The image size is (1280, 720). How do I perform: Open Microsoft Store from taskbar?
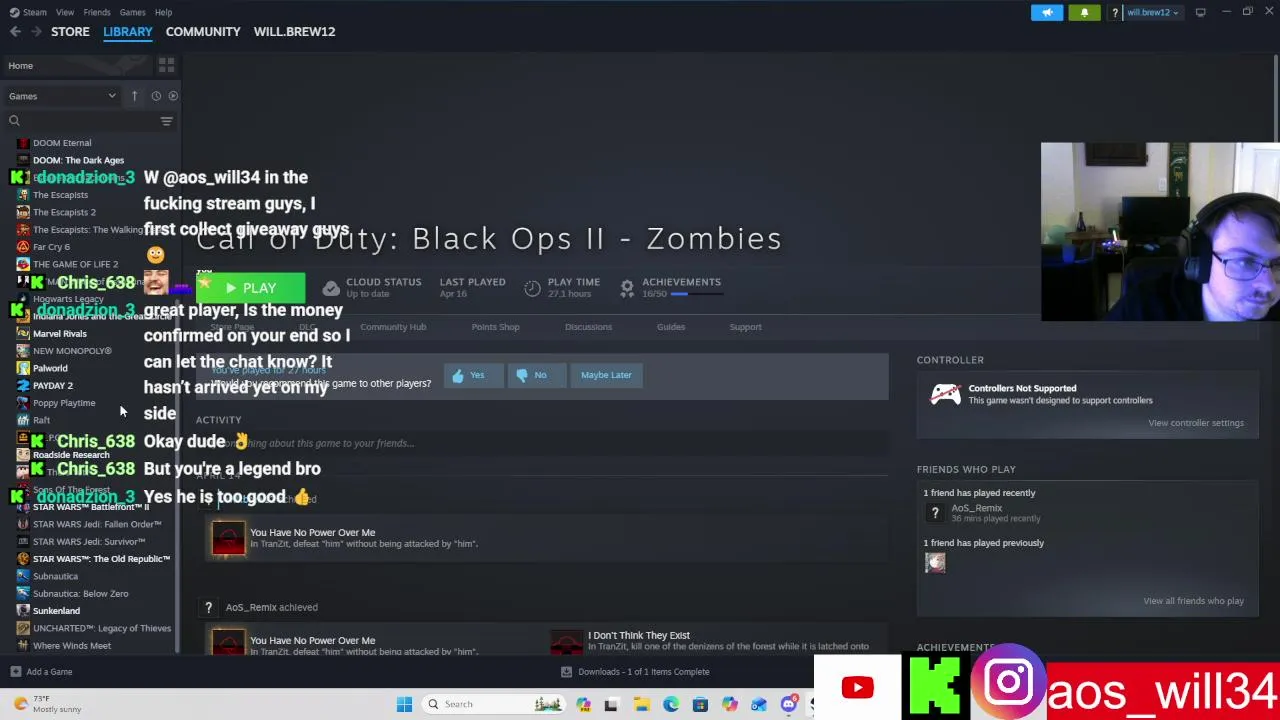pyautogui.click(x=700, y=704)
